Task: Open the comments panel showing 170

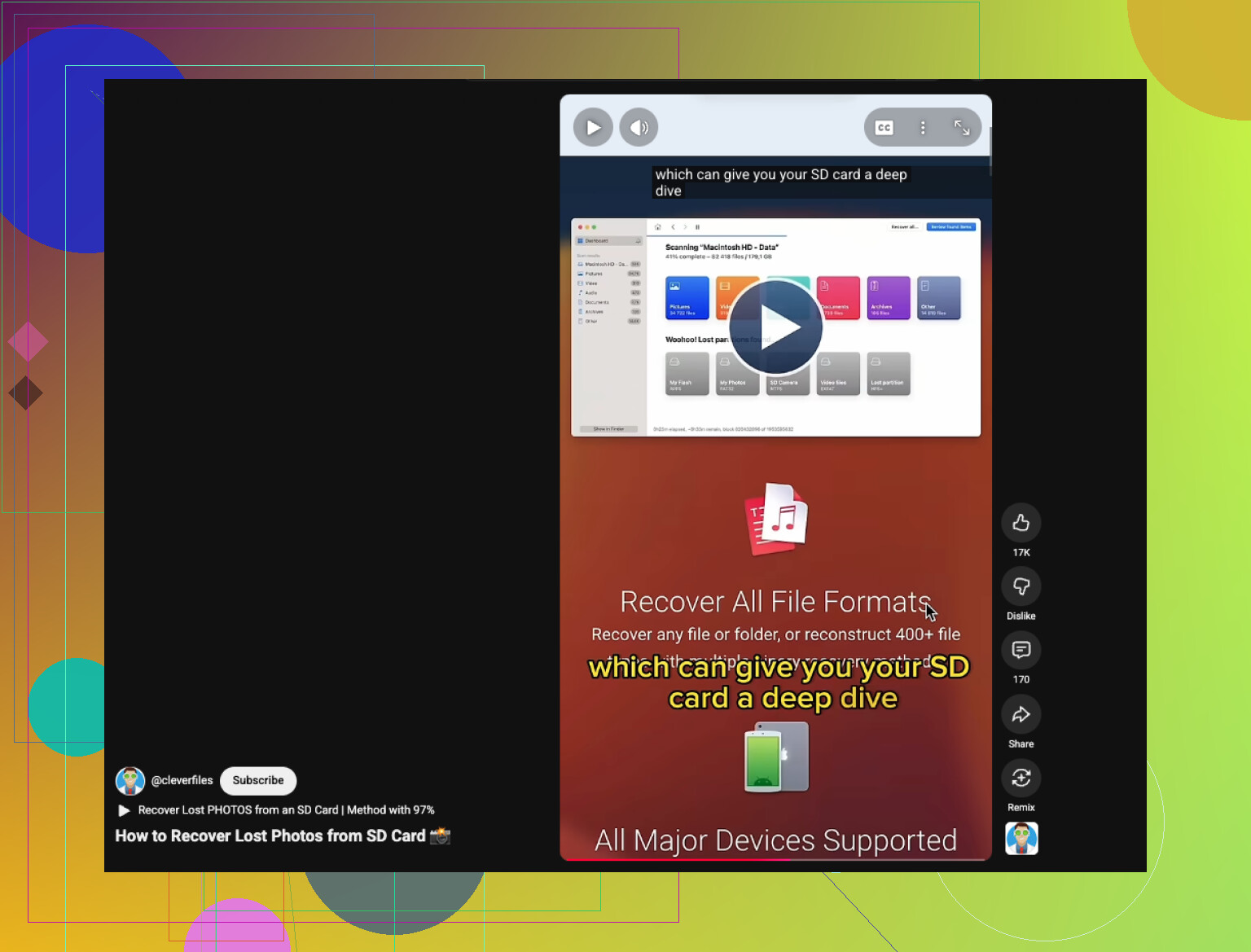Action: coord(1021,650)
